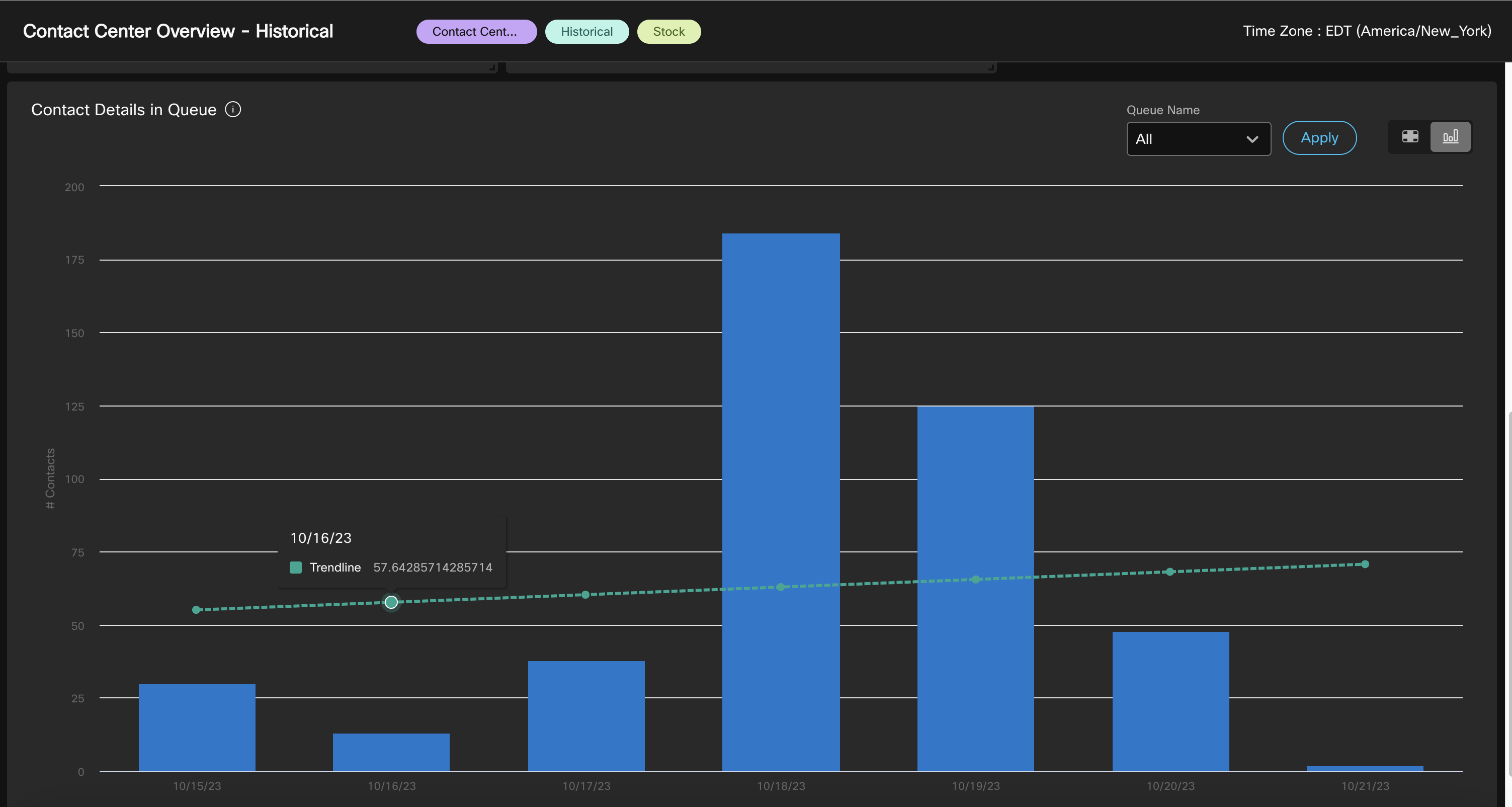Screen dimensions: 1512x807
Task: Open info tooltip for Contact Details in Queue
Action: pyautogui.click(x=233, y=109)
